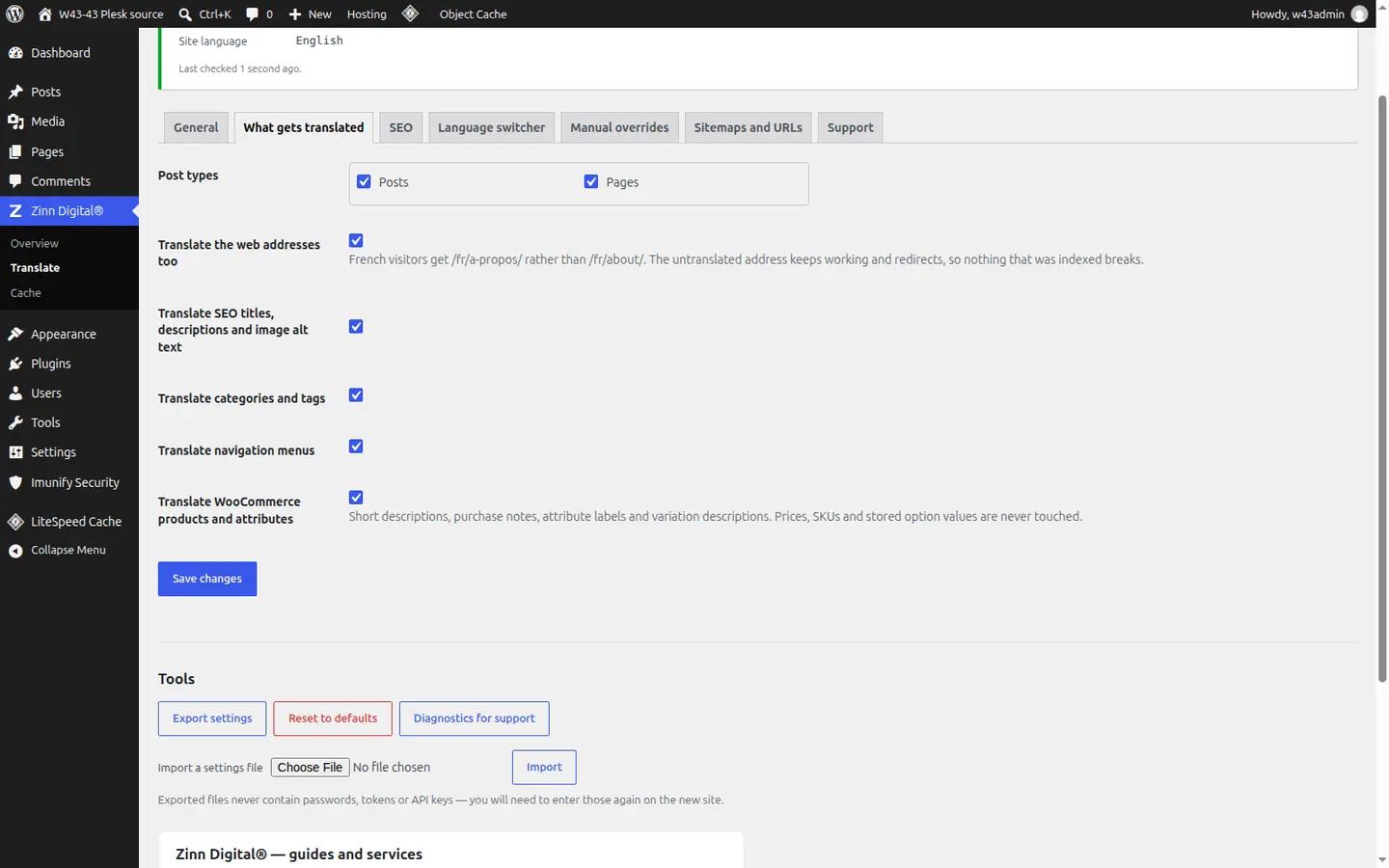
Task: Switch to the SEO tab
Action: tap(400, 127)
